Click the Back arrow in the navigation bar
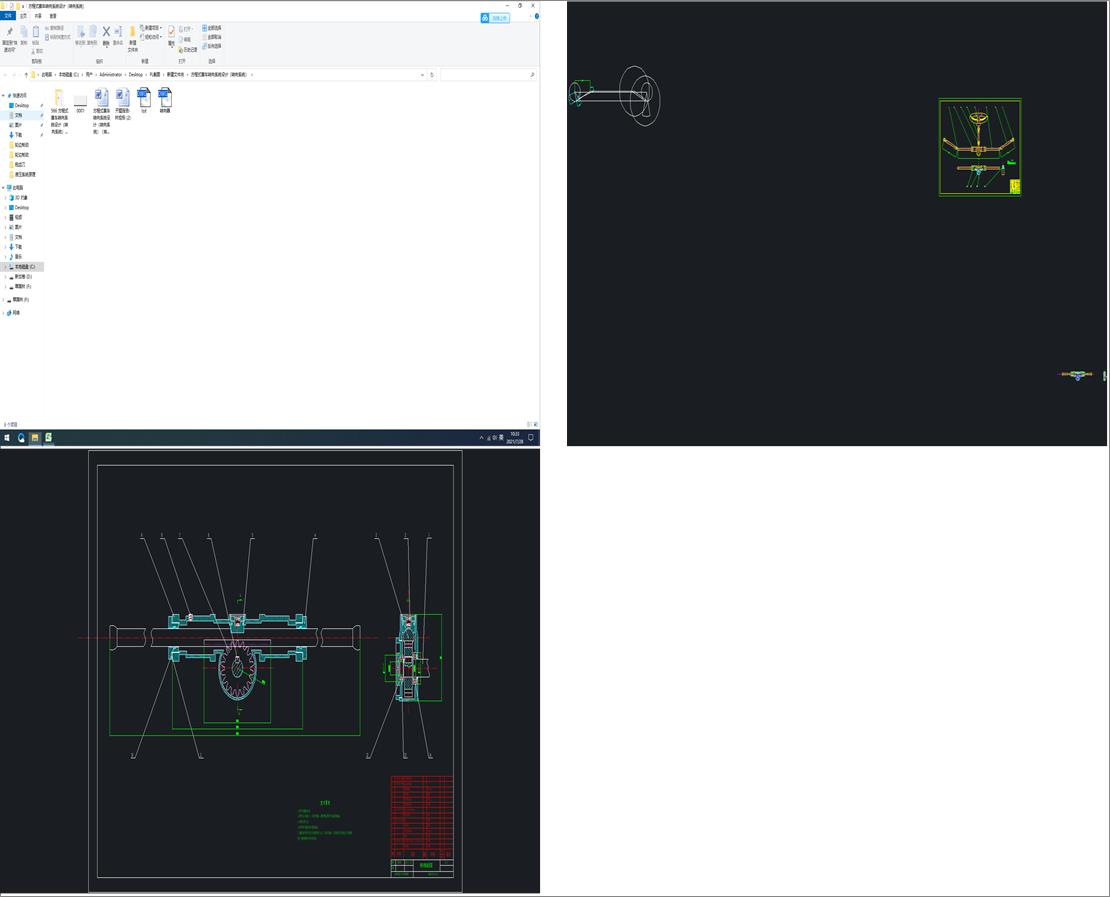The width and height of the screenshot is (1110, 897). tap(5, 74)
